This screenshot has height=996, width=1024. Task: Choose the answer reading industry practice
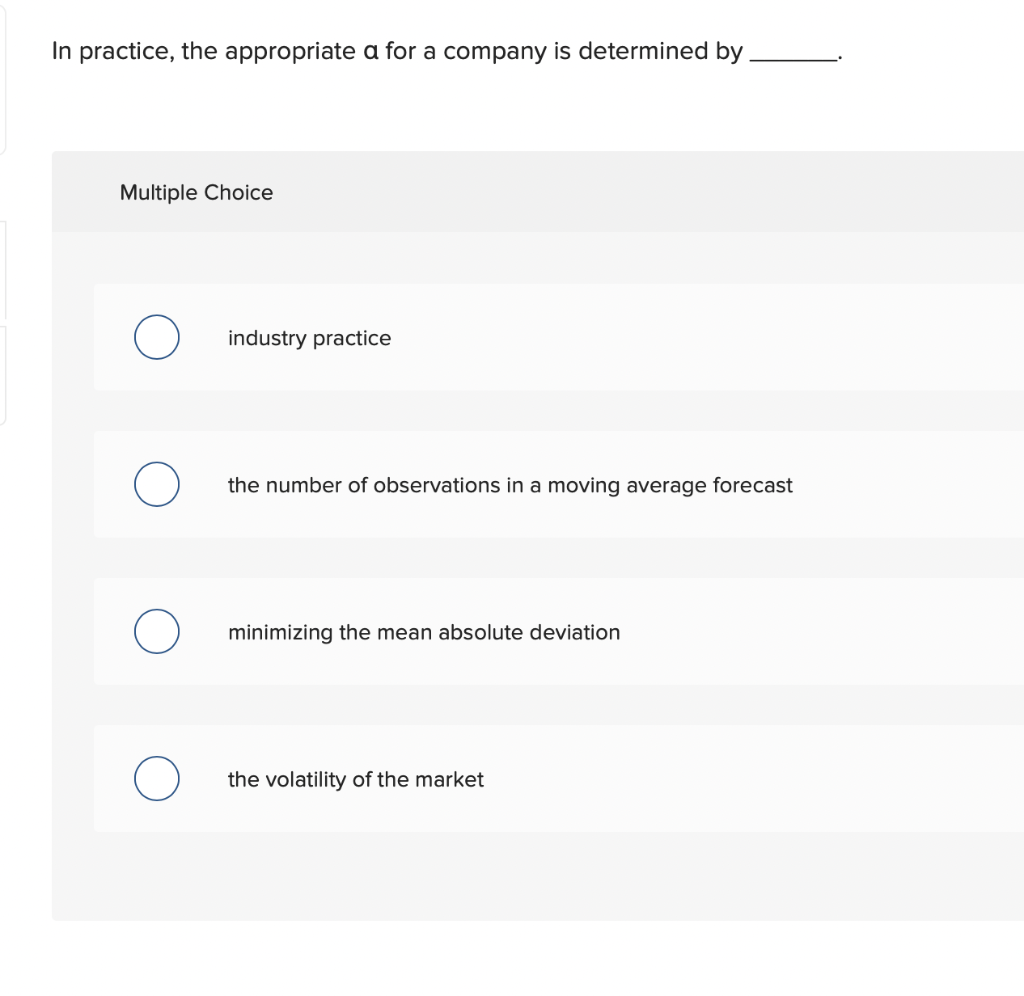309,338
